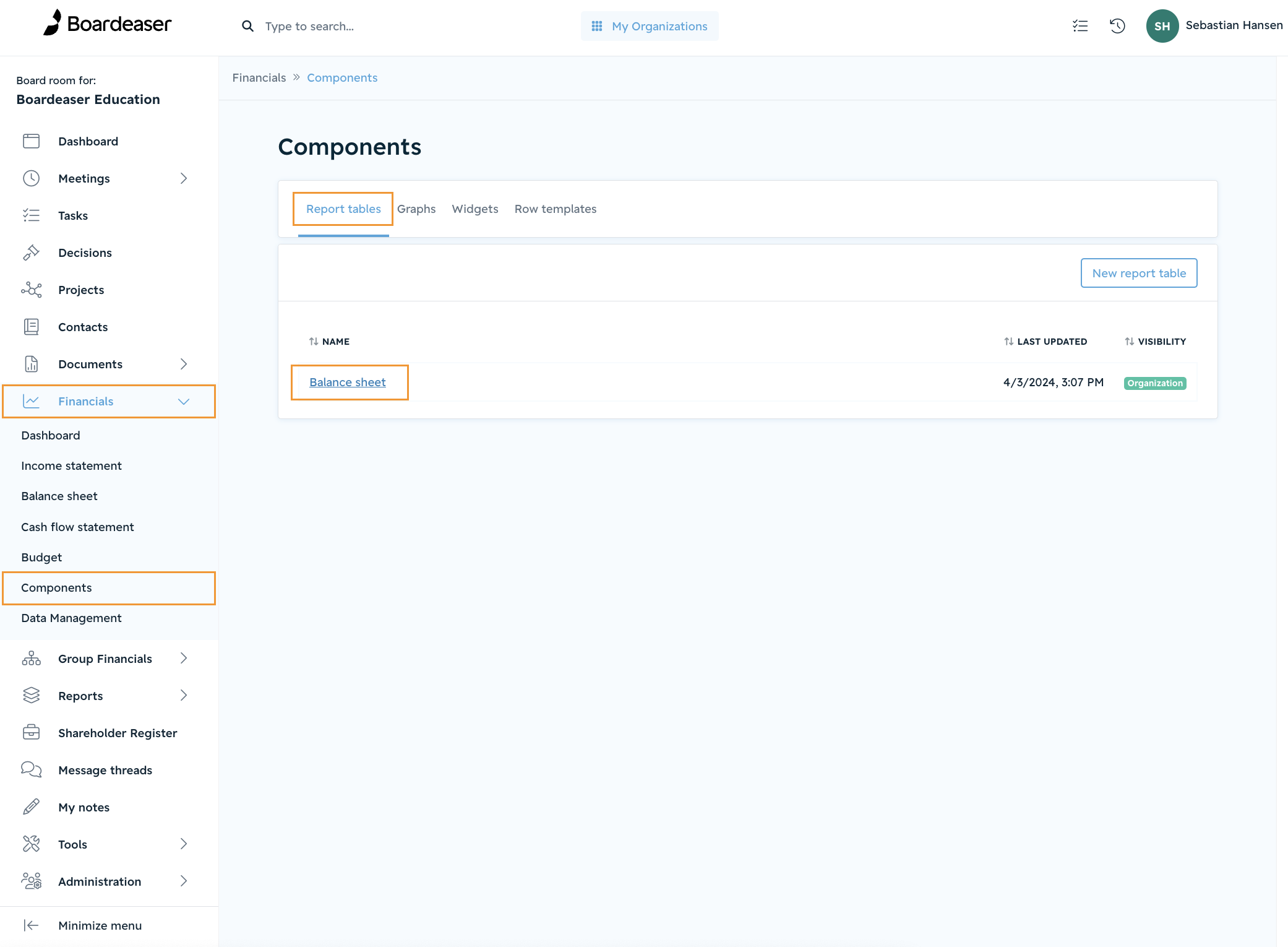Expand the Group Financials chevron

coord(184,659)
